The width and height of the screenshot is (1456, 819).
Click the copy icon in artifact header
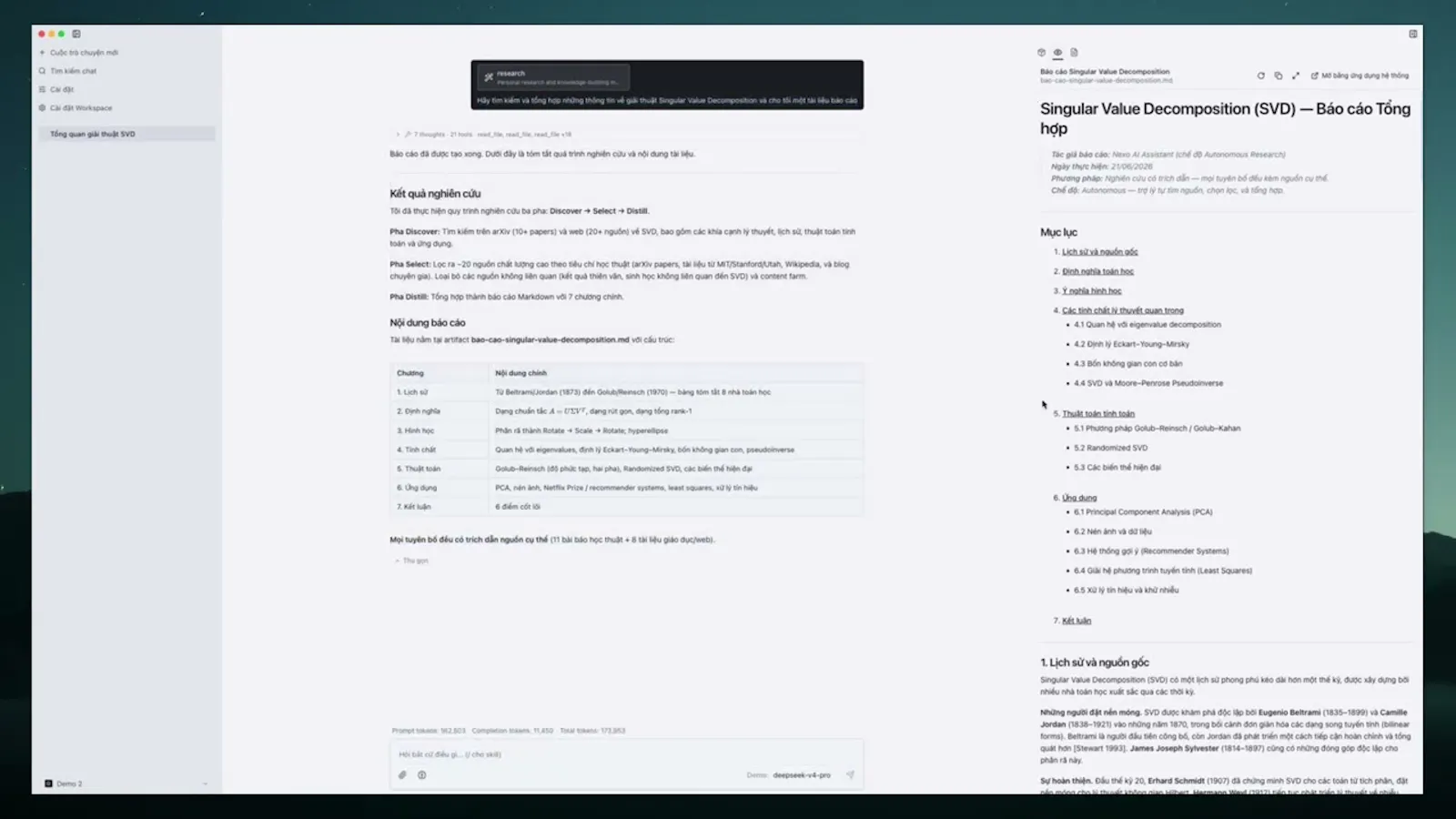(1278, 76)
